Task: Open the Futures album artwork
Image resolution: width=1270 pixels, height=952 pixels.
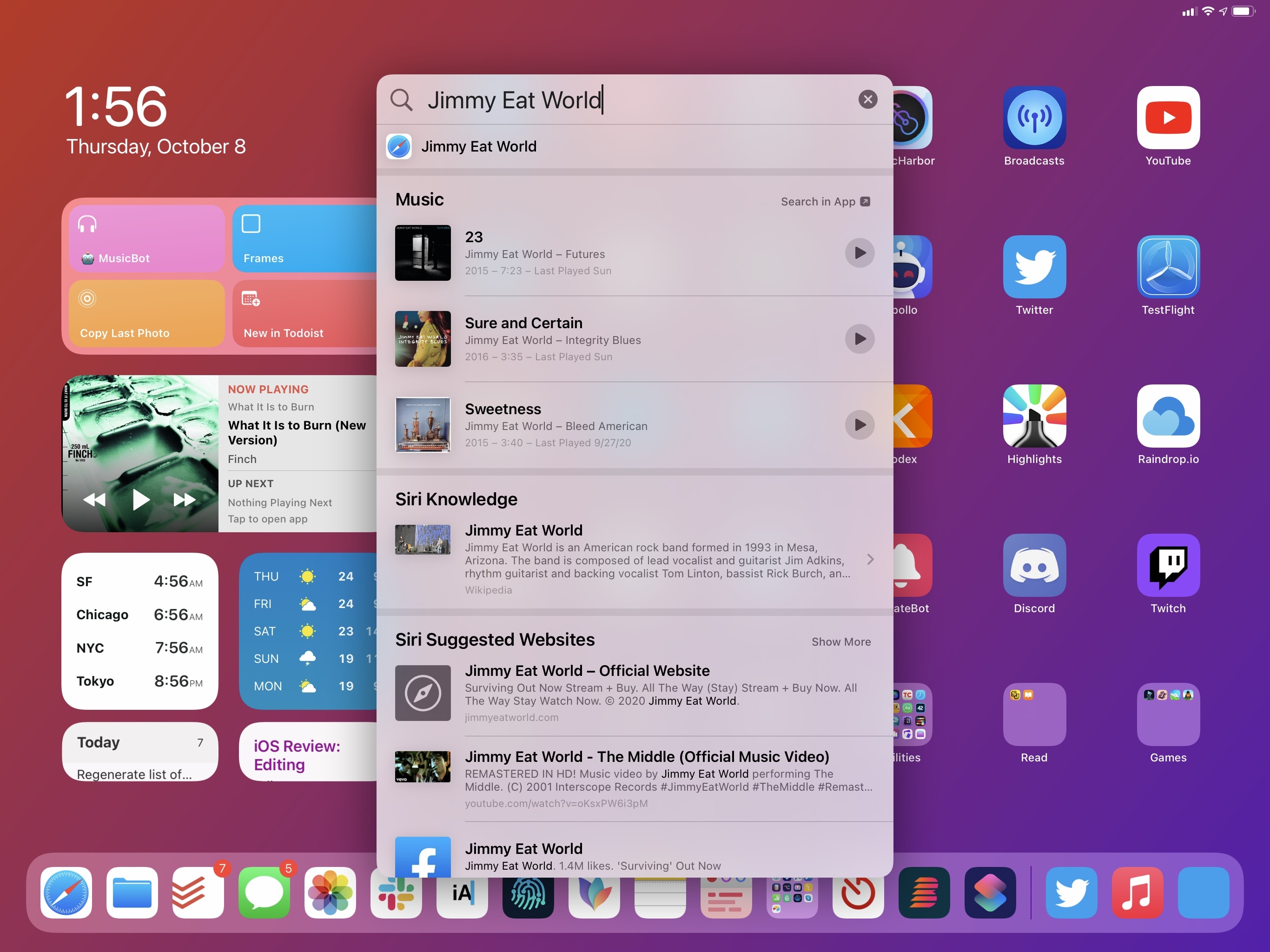Action: pos(423,252)
